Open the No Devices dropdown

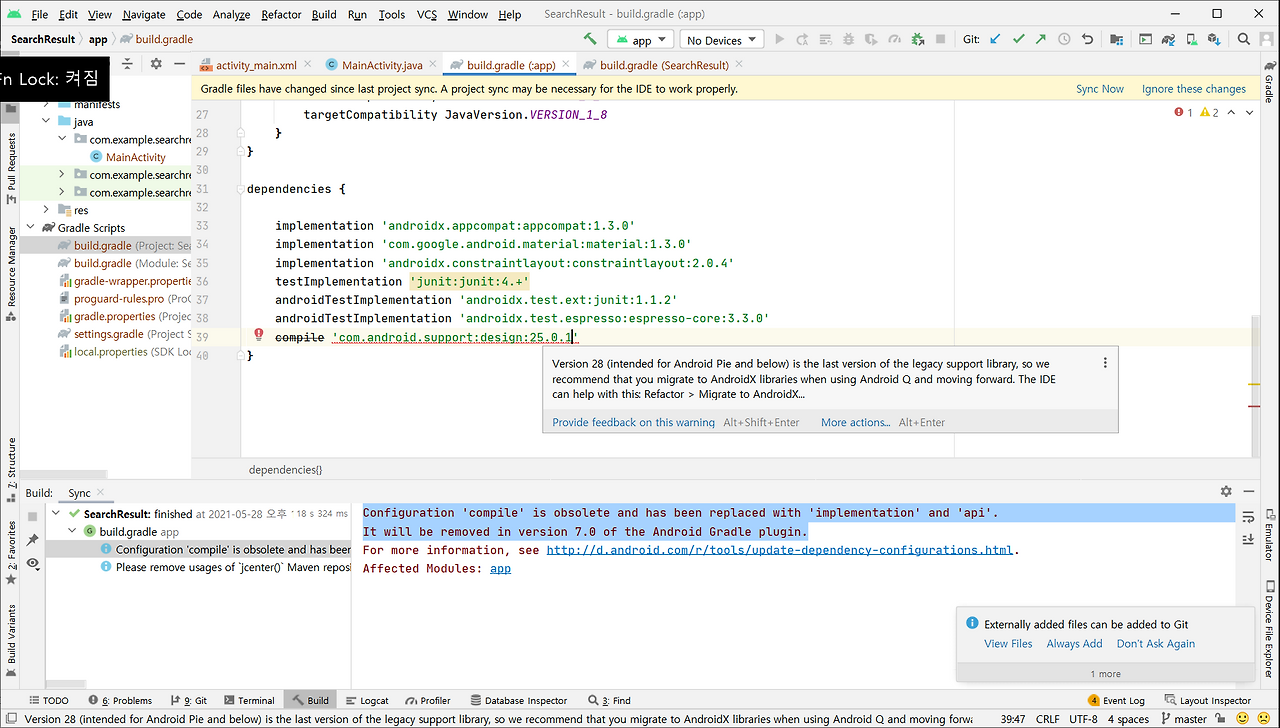click(x=722, y=40)
